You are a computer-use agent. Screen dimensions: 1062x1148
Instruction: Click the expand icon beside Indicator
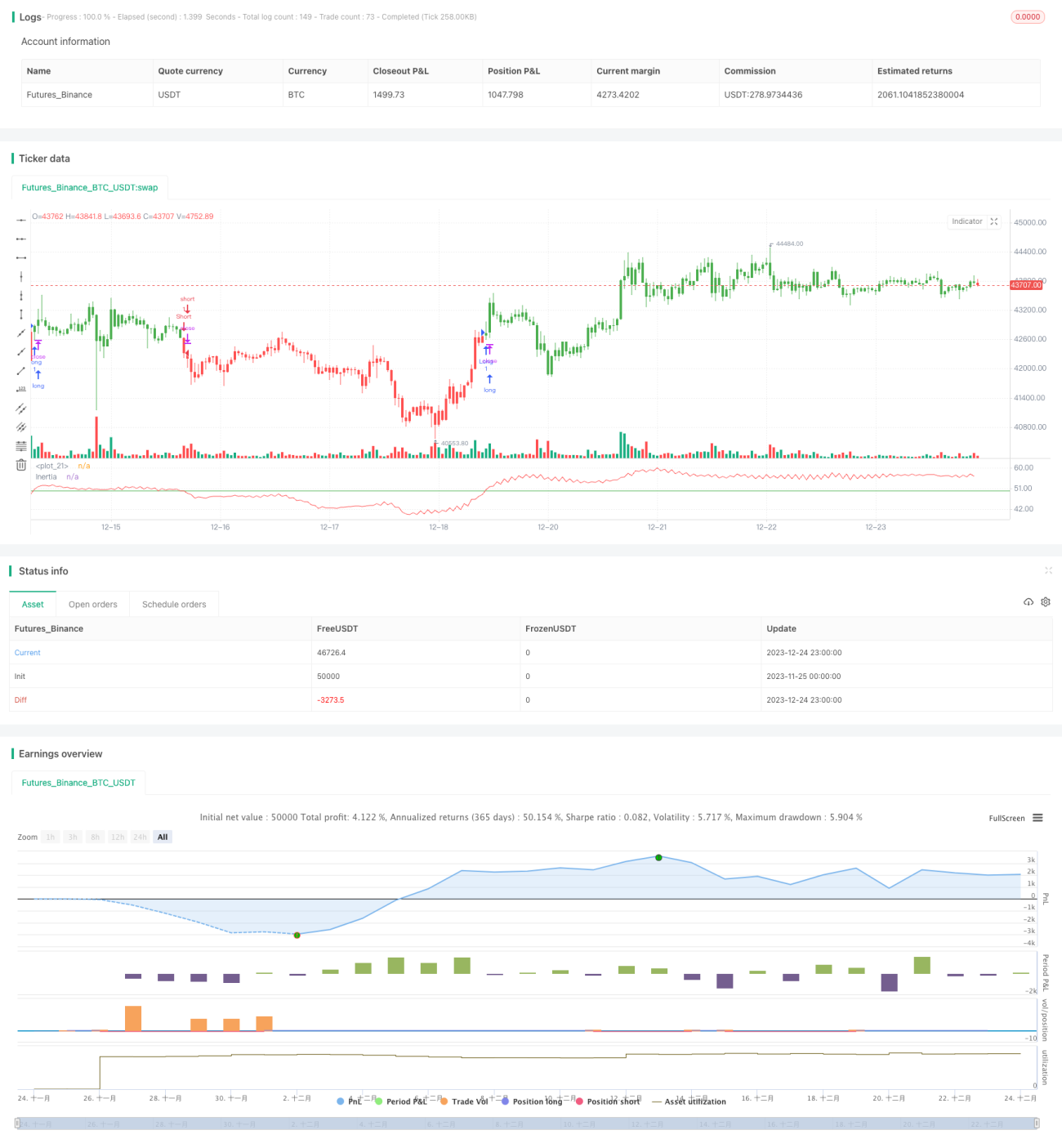pyautogui.click(x=994, y=221)
